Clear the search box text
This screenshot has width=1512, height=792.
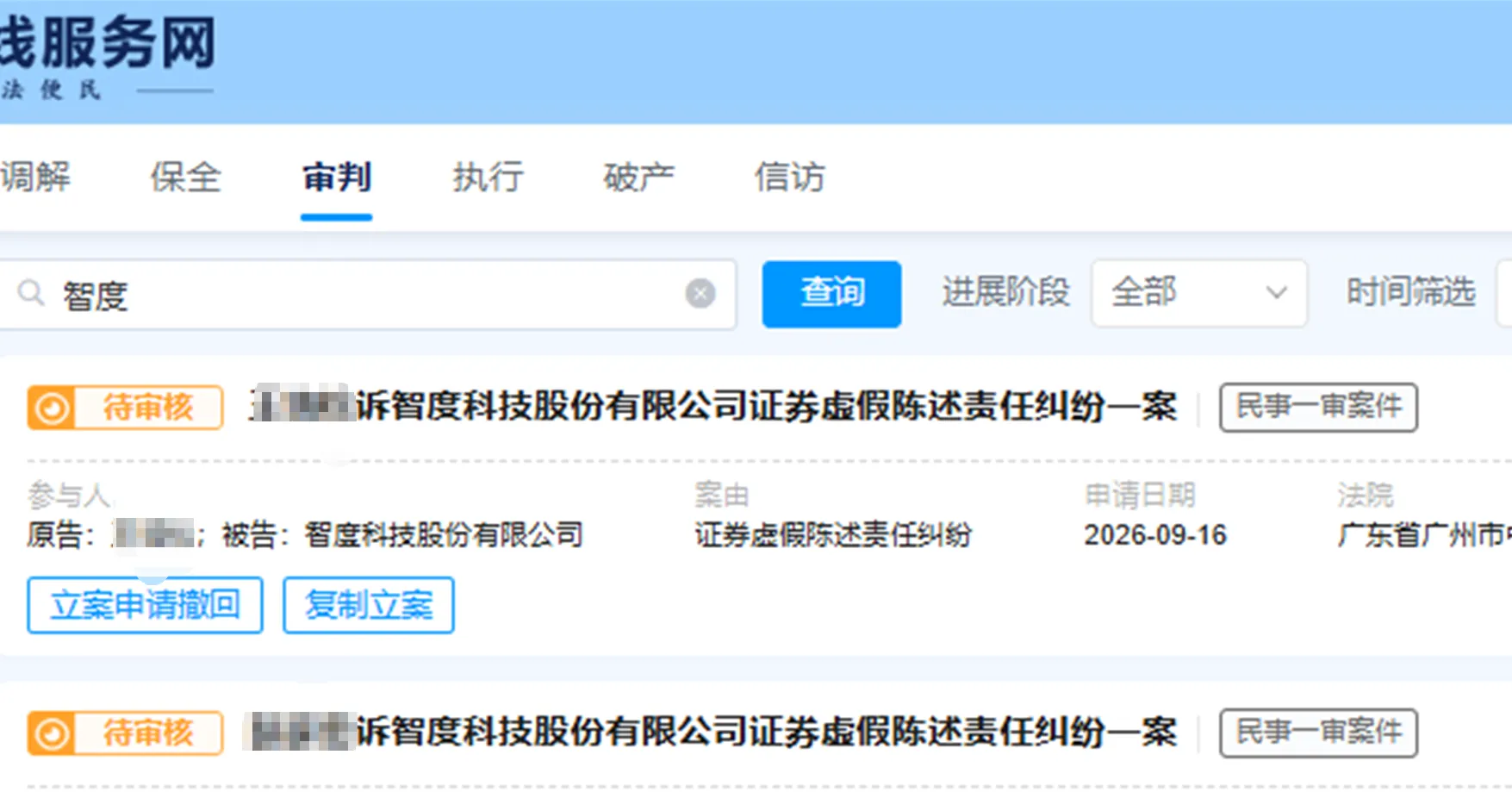click(700, 294)
